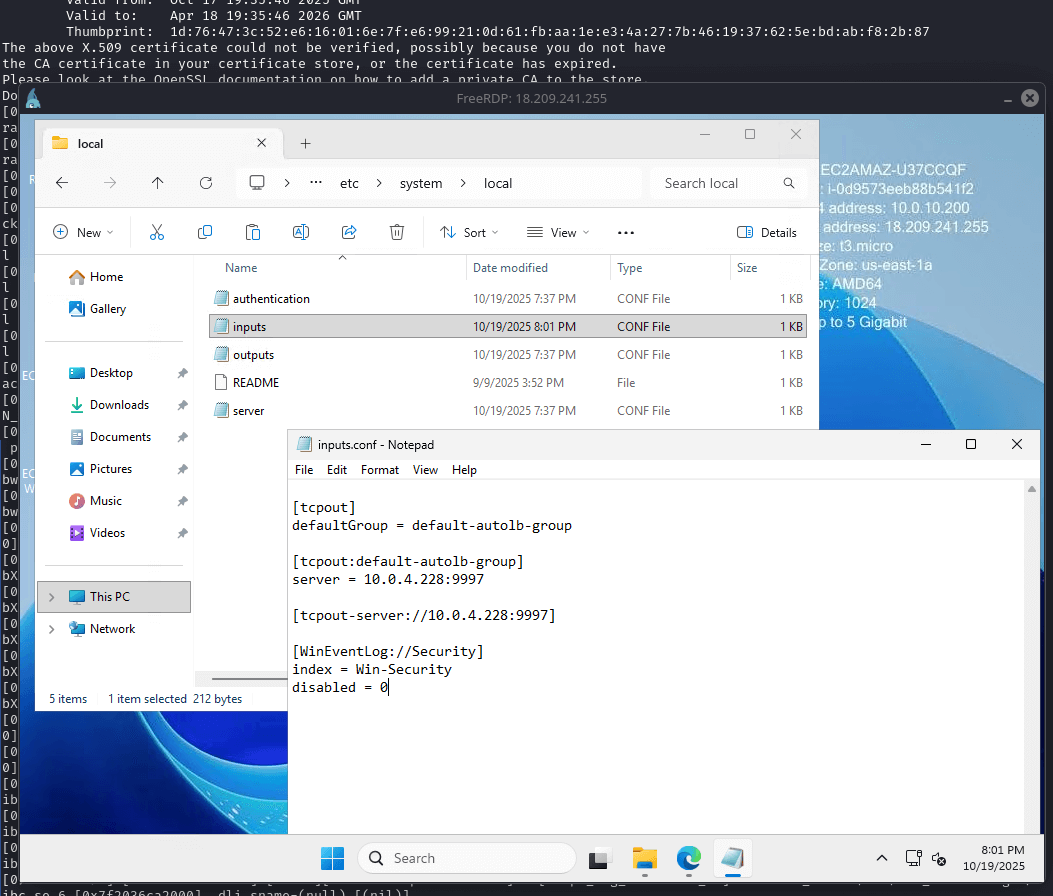Screen dimensions: 1053x896
Task: Click the Delete trash can icon
Action: click(x=397, y=232)
